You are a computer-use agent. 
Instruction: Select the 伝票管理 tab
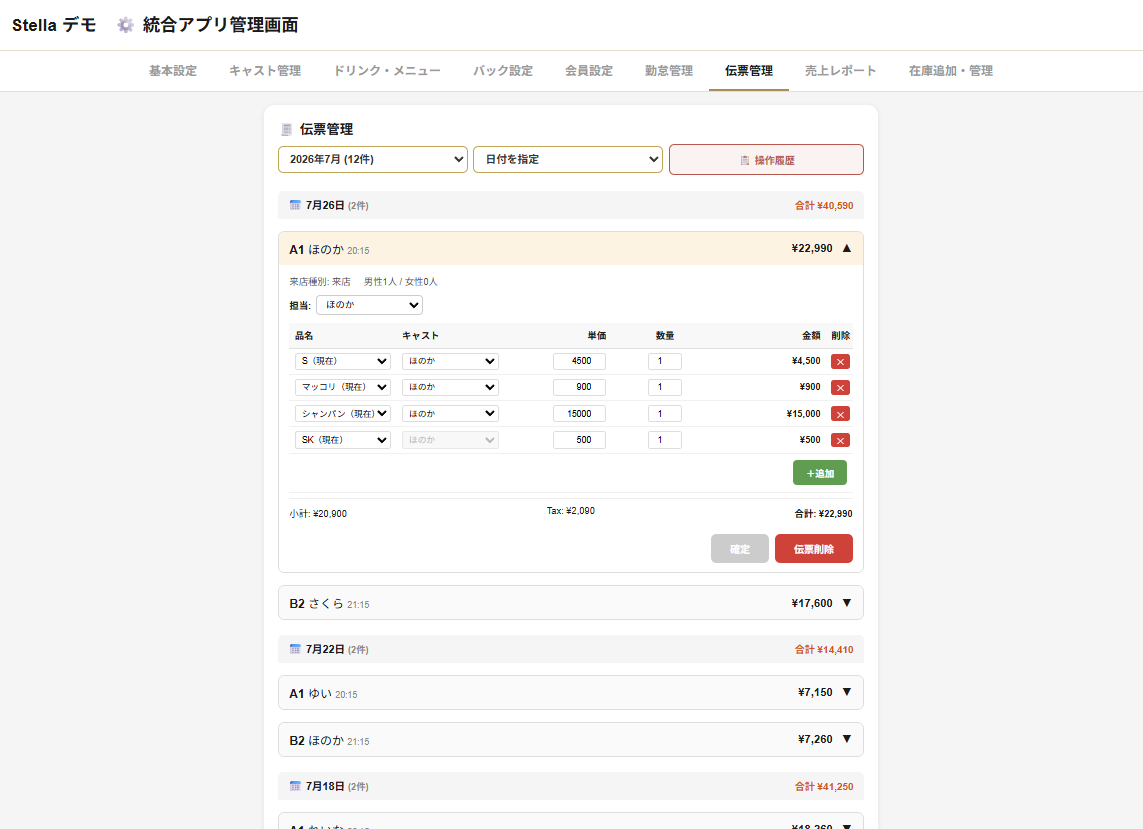(x=749, y=71)
